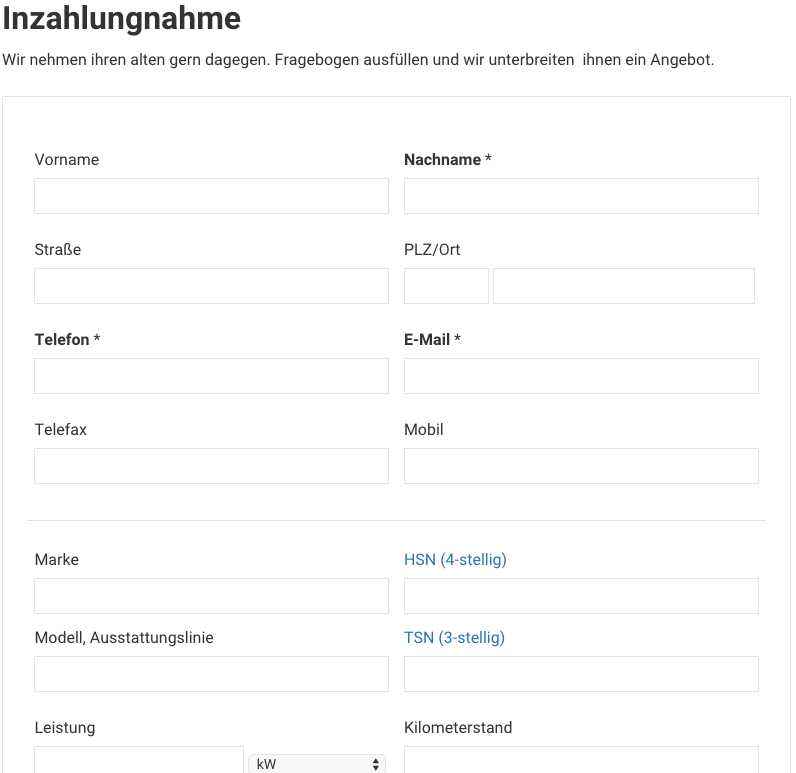Viewport: 796px width, 773px height.
Task: Click into the Straße field
Action: (211, 286)
